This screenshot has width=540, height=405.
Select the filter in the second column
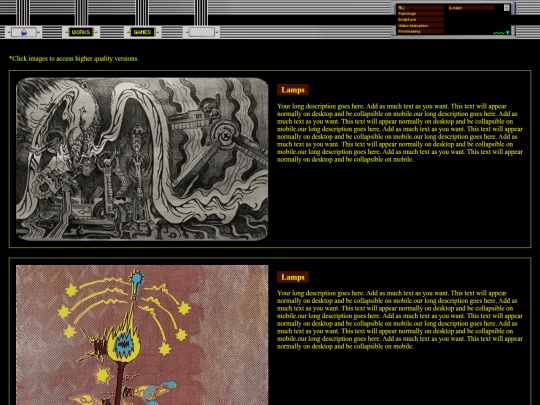[471, 8]
